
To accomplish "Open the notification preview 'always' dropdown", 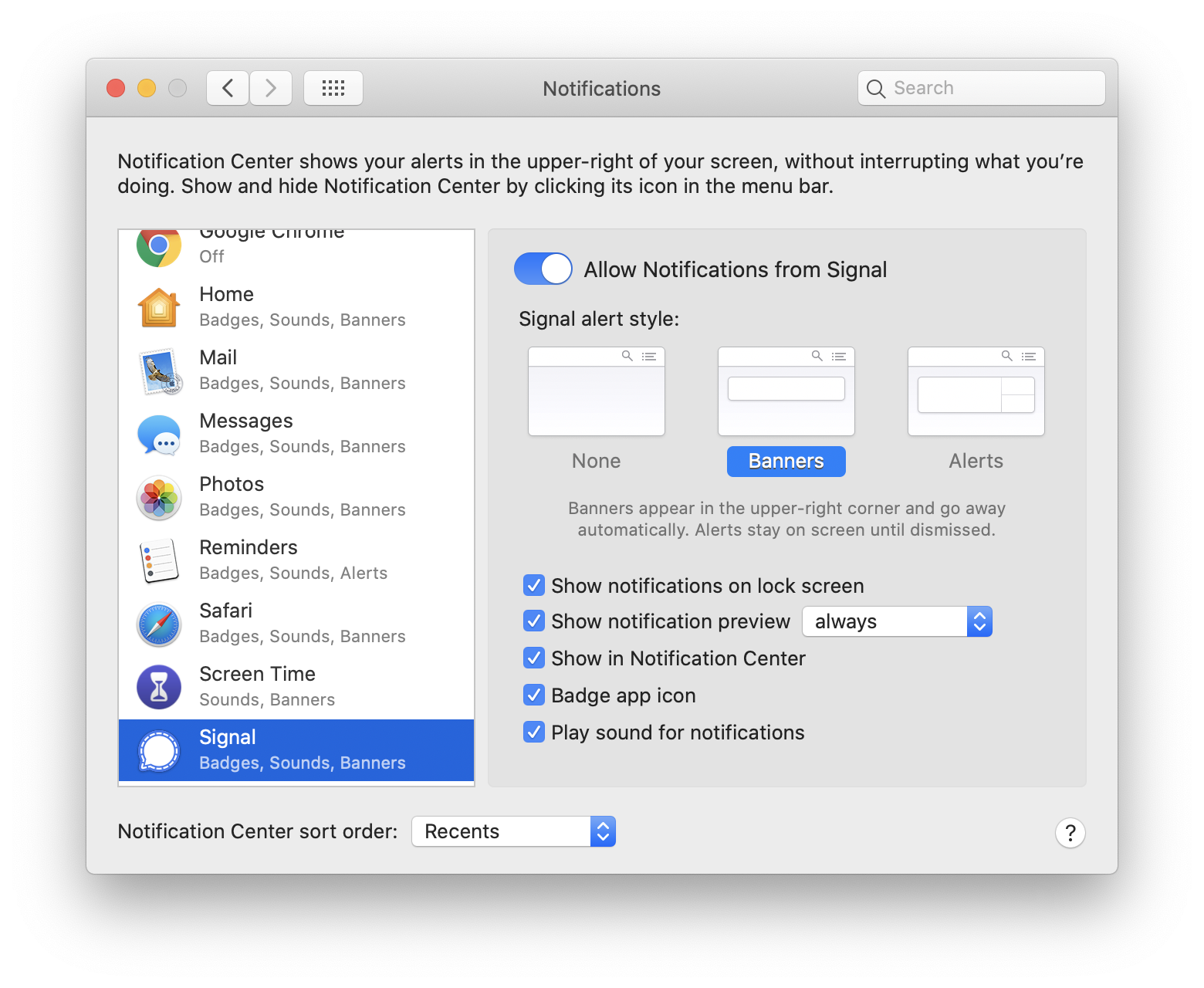I will [898, 621].
